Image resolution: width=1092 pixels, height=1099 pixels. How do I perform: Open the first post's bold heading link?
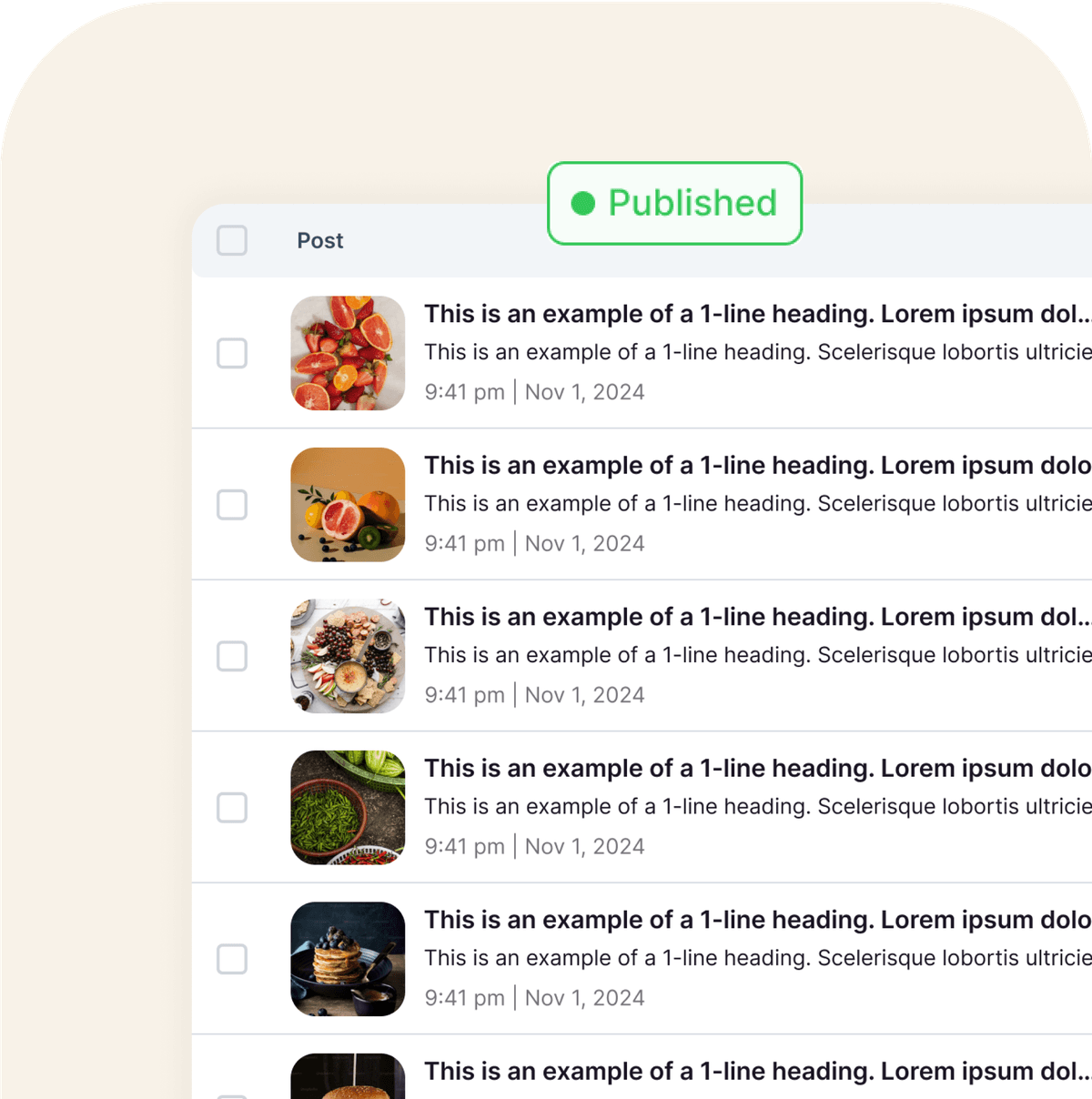(x=757, y=314)
